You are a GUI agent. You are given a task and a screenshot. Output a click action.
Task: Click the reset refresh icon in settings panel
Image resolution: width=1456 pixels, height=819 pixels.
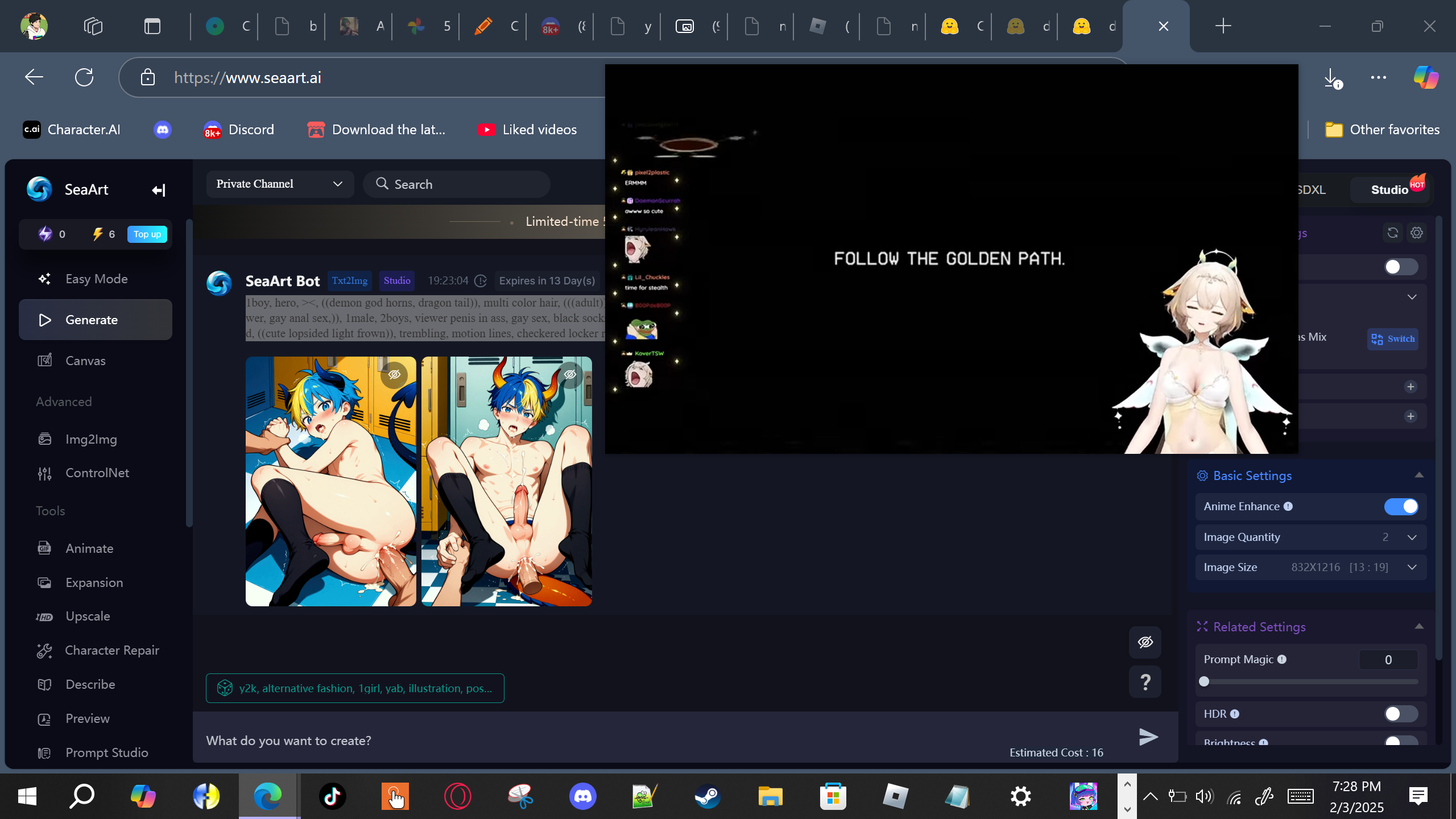pos(1393,233)
